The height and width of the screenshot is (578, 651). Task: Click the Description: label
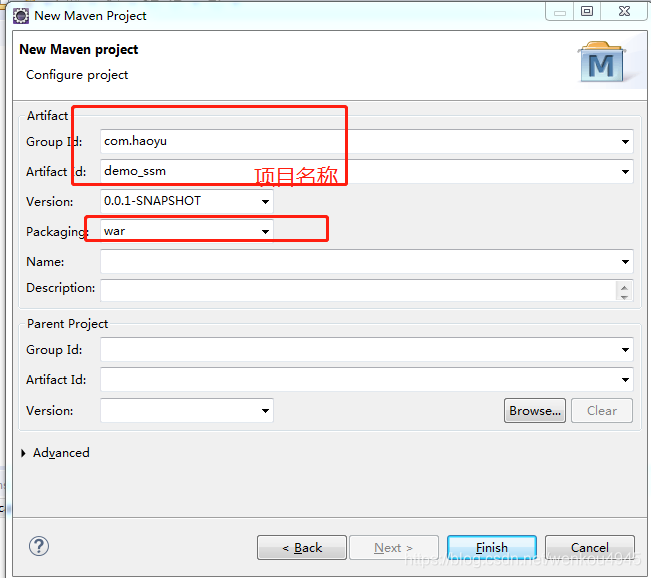(x=61, y=288)
